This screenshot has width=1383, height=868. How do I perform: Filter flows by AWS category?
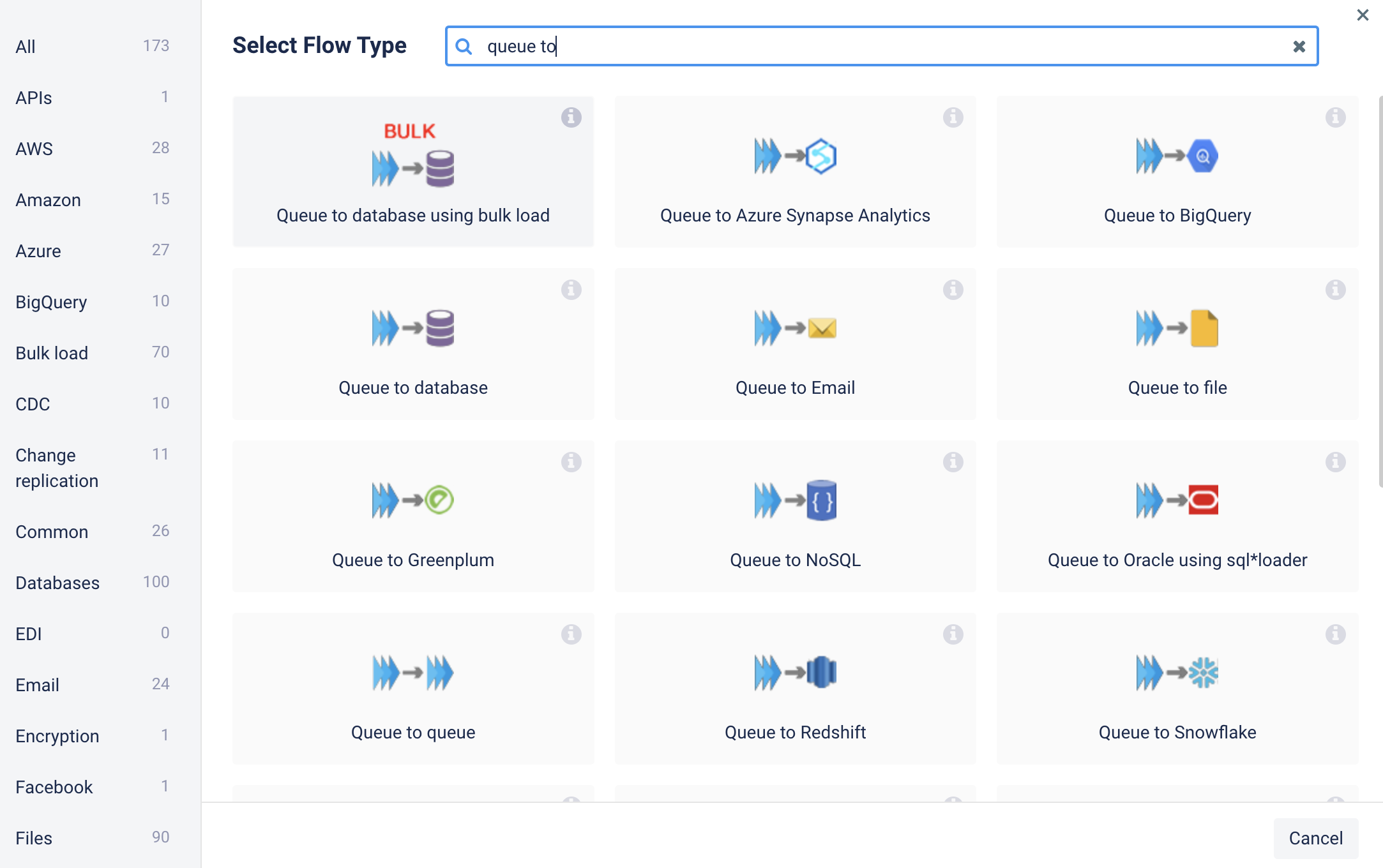point(34,149)
